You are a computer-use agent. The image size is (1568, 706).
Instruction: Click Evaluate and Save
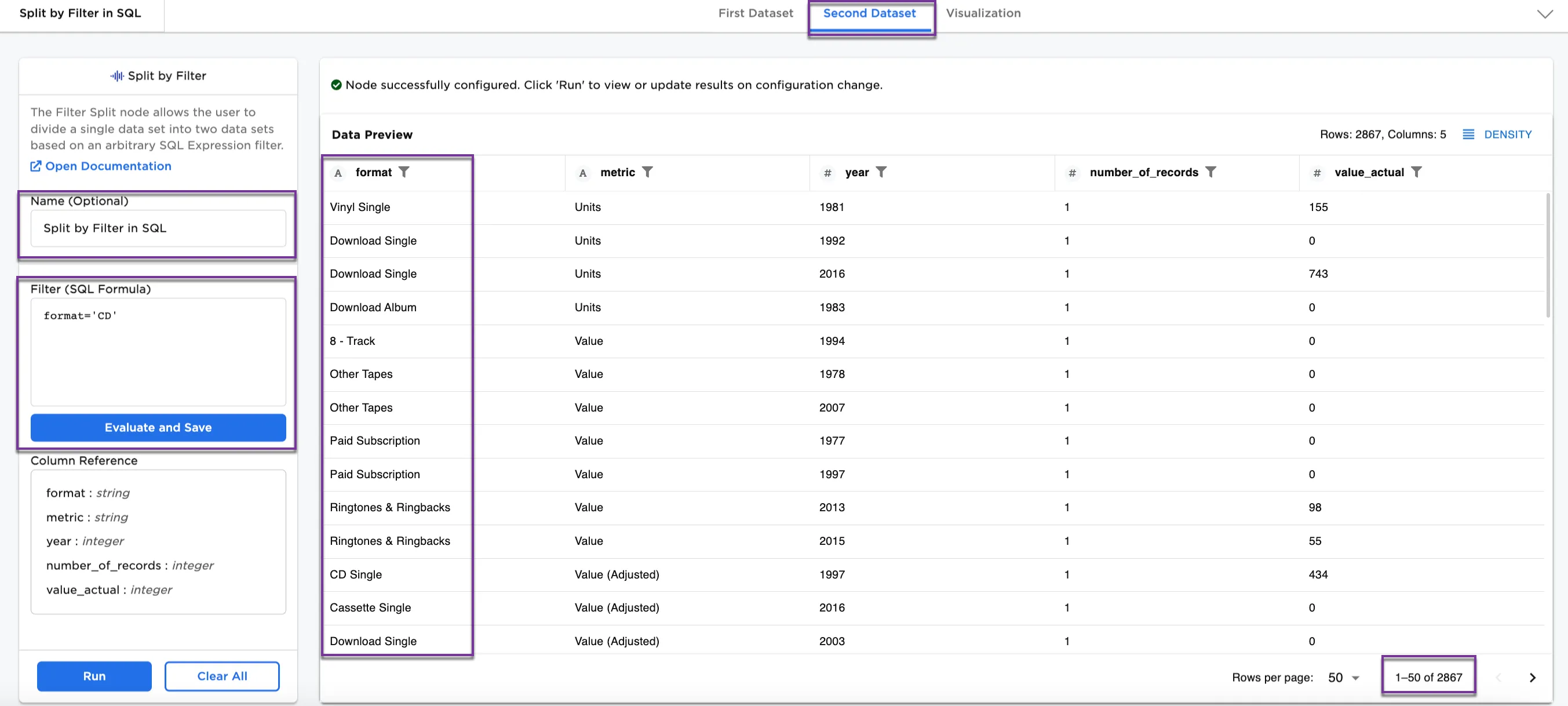pyautogui.click(x=158, y=427)
